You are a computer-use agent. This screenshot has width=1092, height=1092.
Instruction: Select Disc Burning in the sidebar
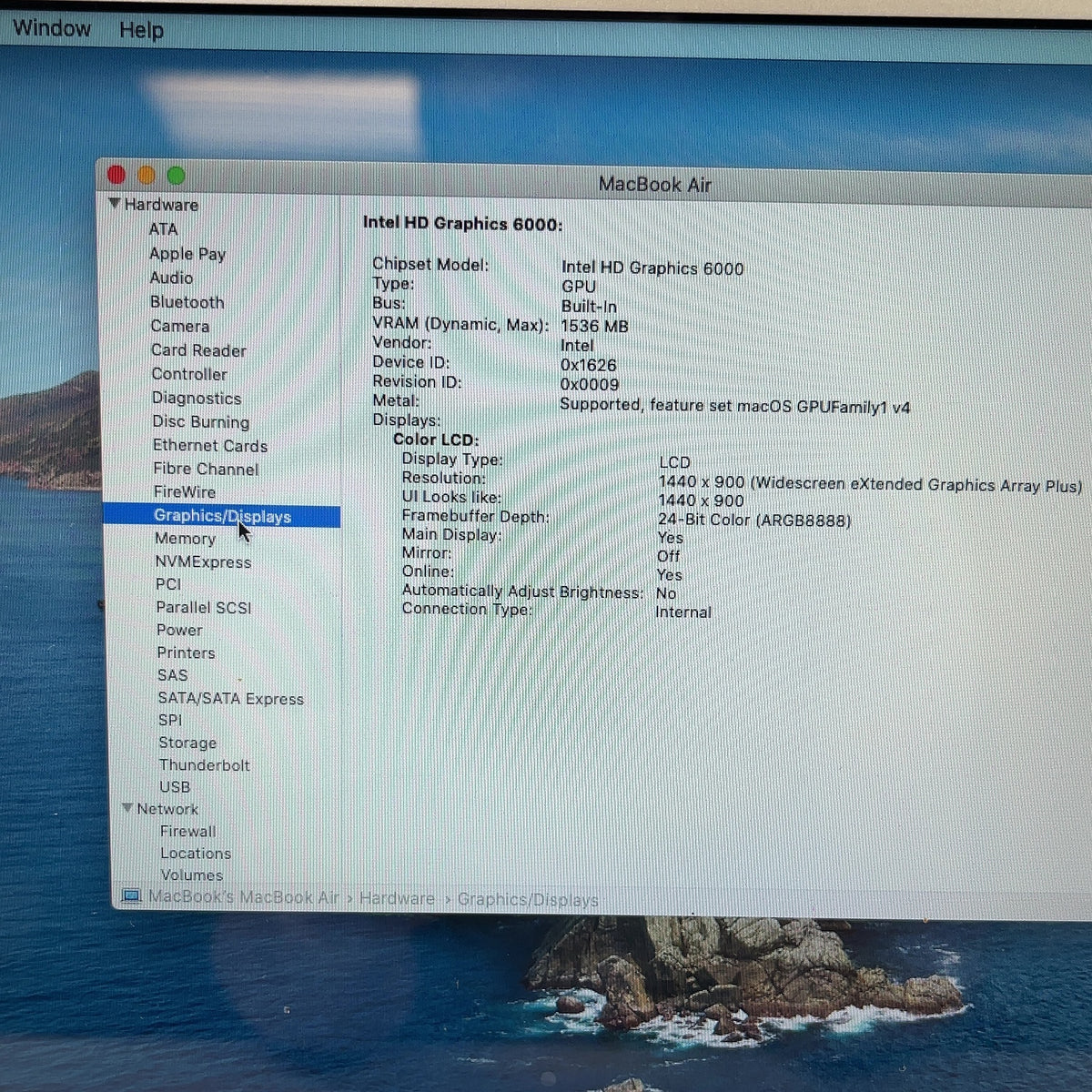[201, 422]
